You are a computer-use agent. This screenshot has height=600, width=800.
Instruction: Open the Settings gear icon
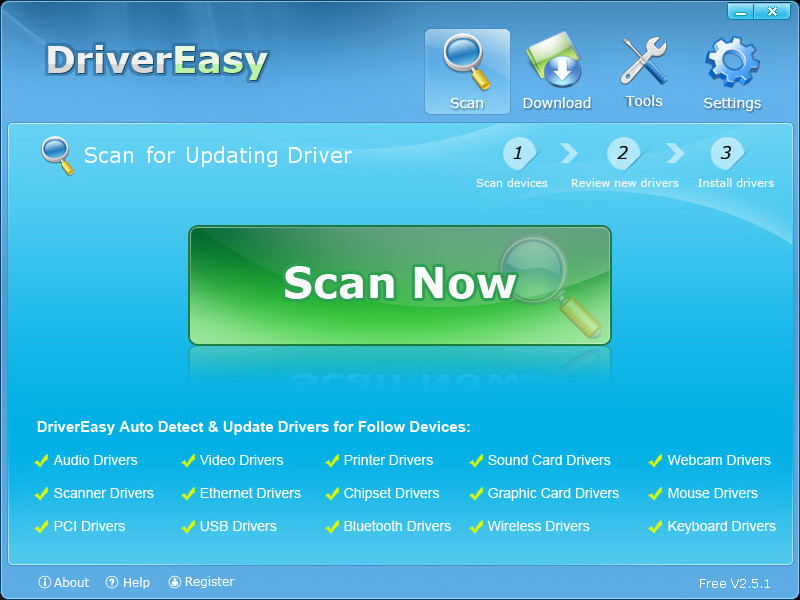pos(732,62)
